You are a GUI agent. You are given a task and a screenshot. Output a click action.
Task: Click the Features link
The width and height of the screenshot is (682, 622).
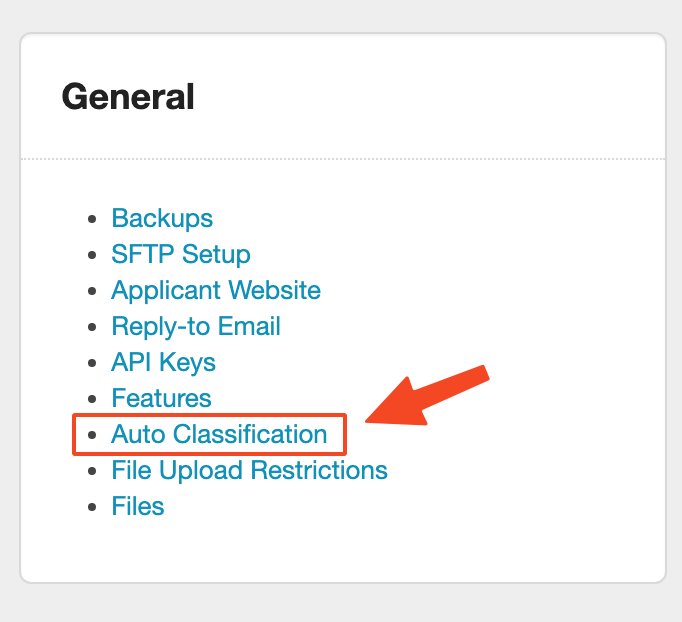pos(161,398)
